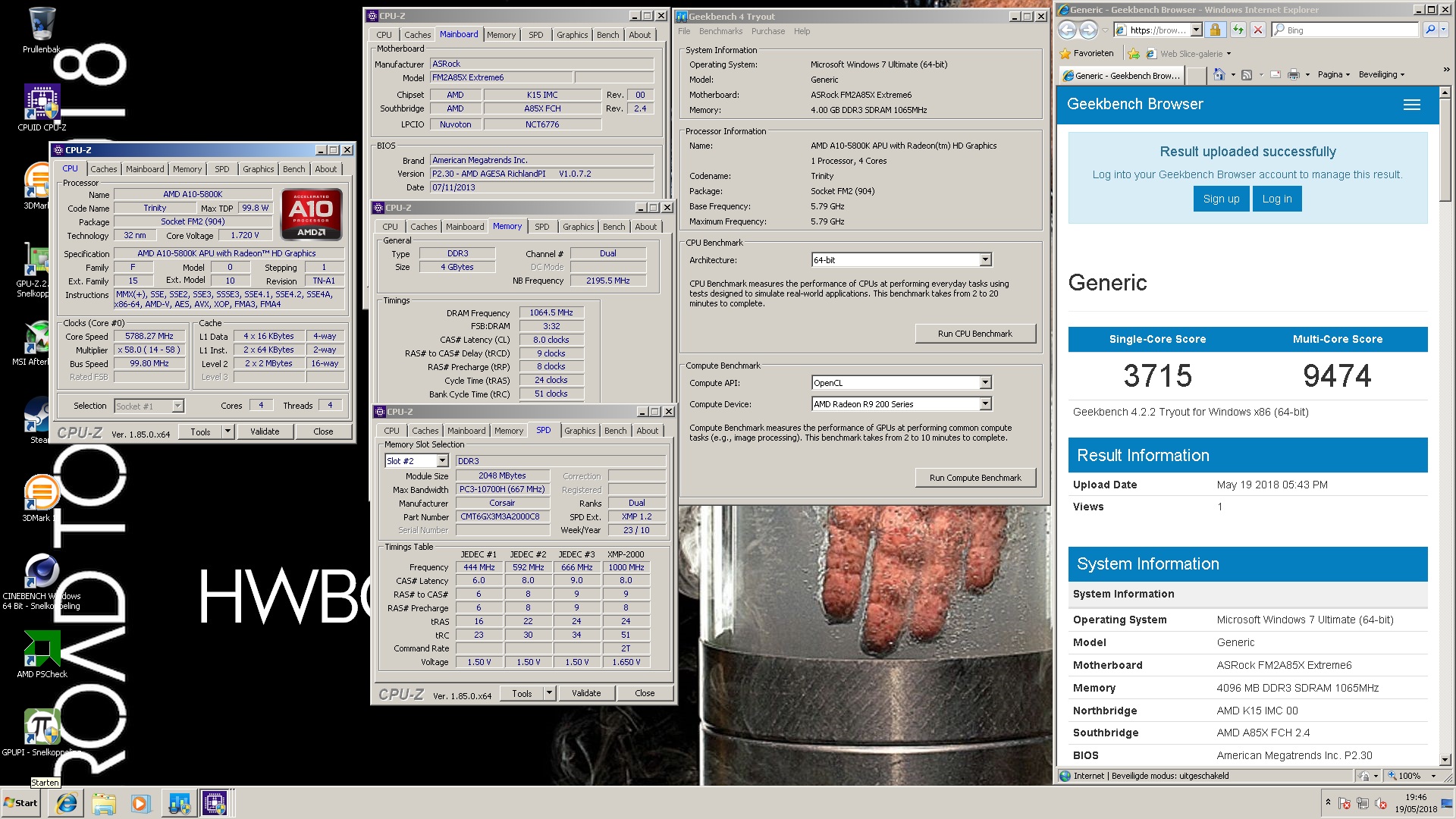
Task: Open the Architecture 64-bit dropdown
Action: click(985, 260)
